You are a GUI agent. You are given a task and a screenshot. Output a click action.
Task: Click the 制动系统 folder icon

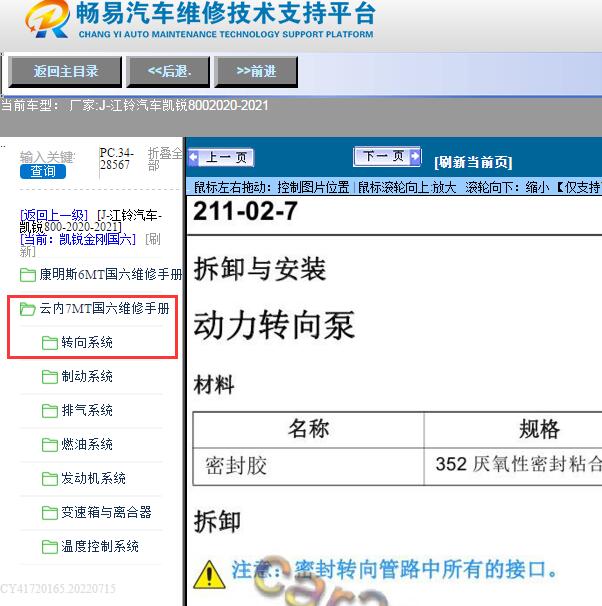click(x=49, y=377)
